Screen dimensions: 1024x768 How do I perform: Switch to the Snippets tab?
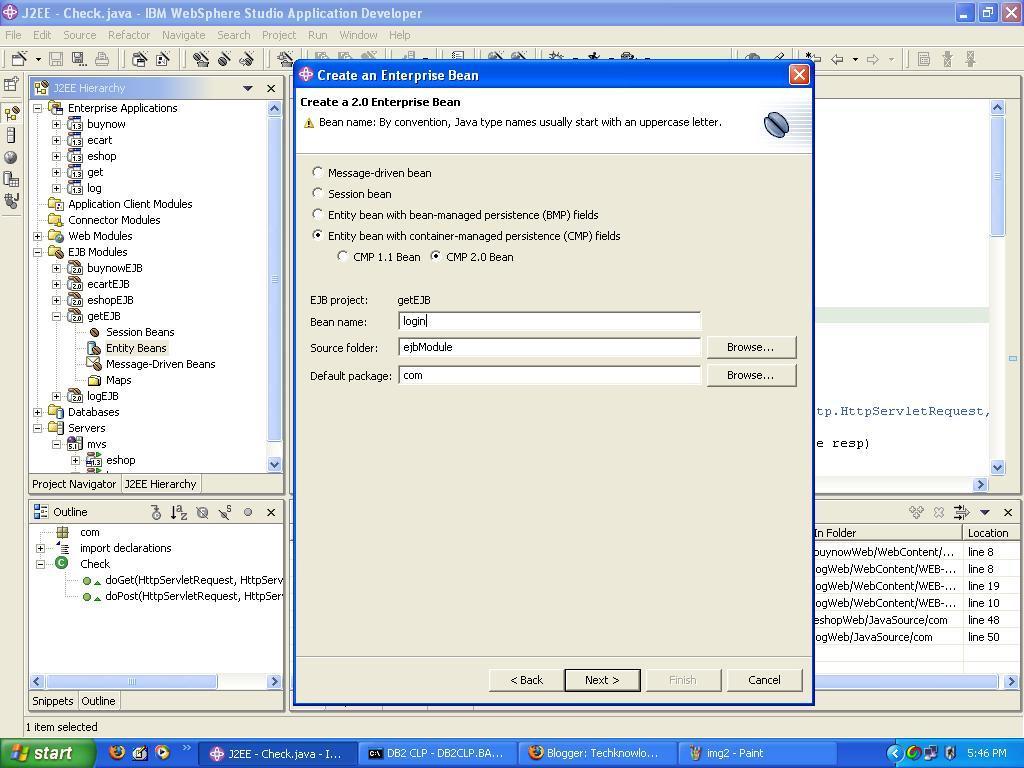pos(53,701)
